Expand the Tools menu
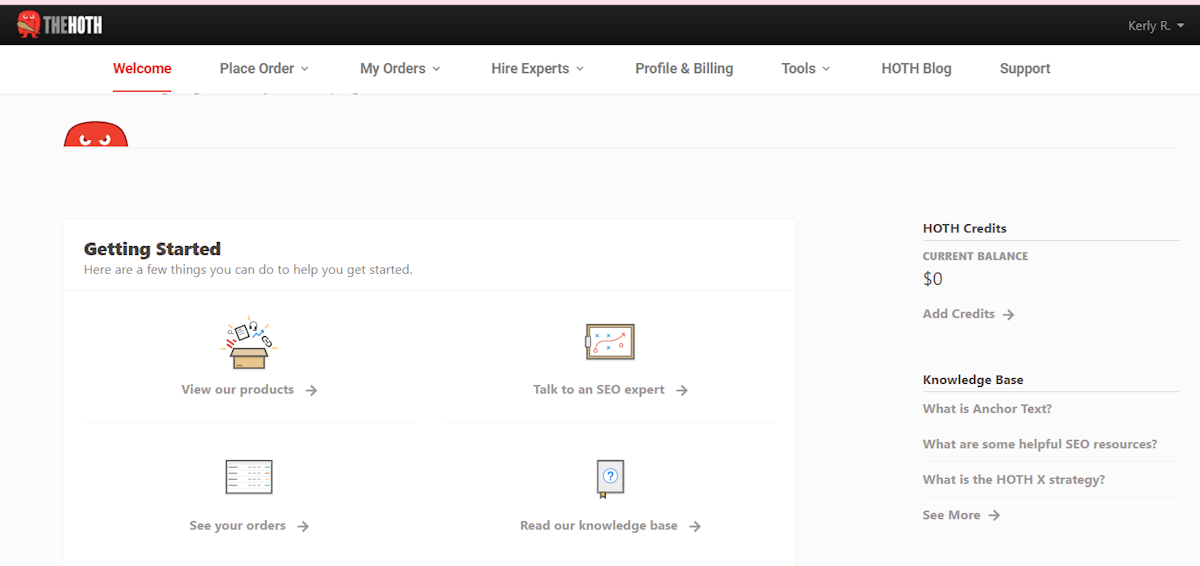This screenshot has width=1200, height=566. [x=806, y=69]
